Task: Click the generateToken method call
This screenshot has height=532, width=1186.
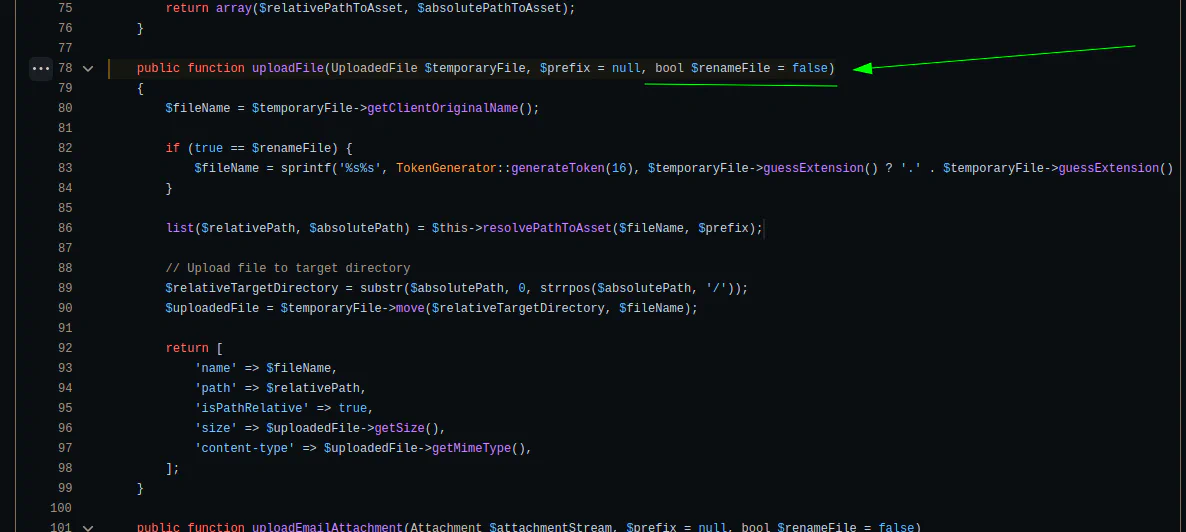Action: (558, 168)
